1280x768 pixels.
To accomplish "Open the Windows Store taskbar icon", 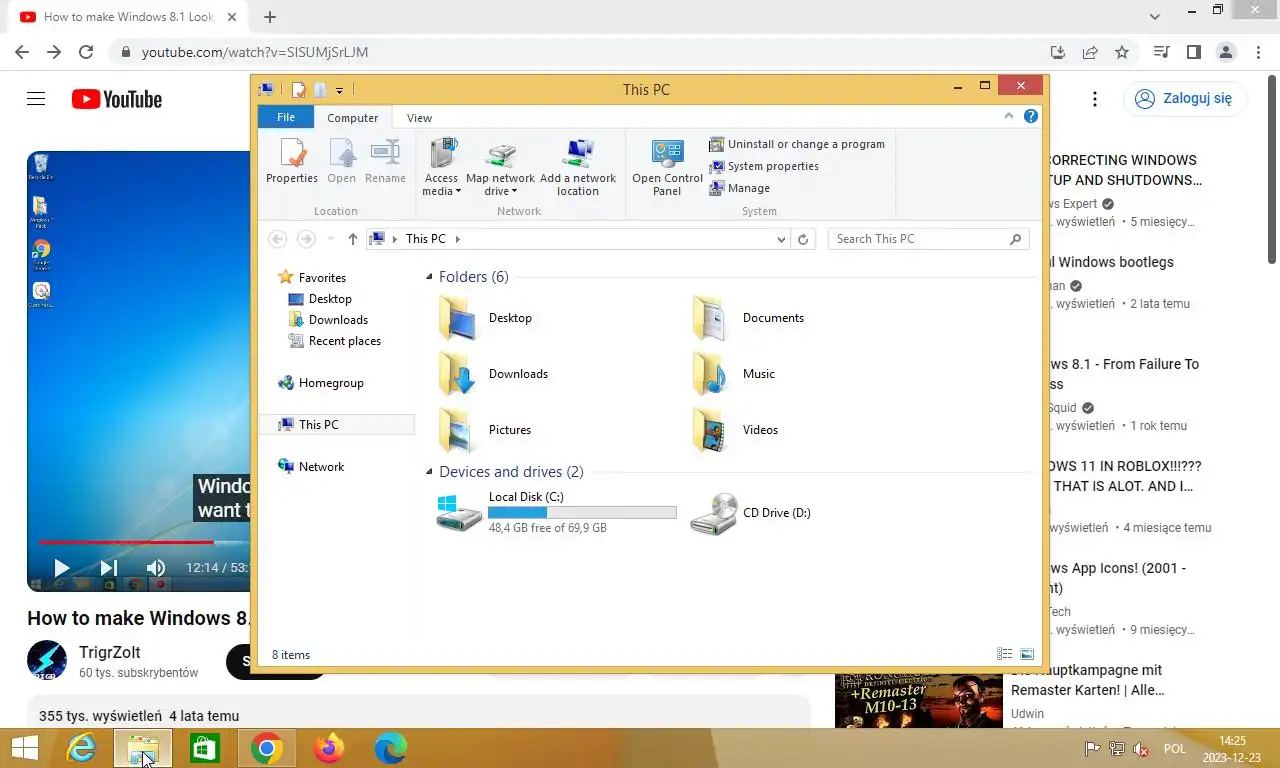I will coord(205,748).
